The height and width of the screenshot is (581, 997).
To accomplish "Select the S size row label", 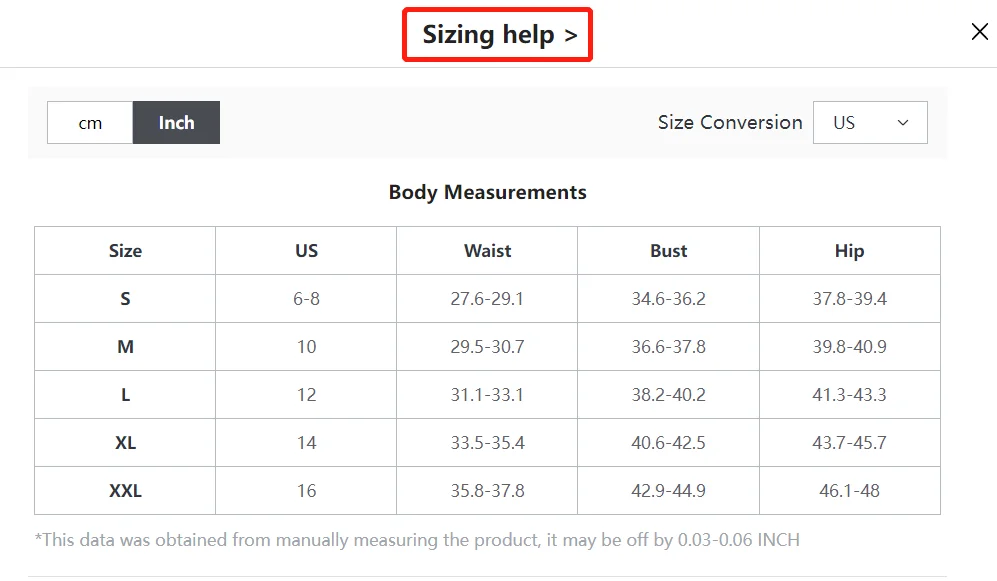I will pos(125,299).
